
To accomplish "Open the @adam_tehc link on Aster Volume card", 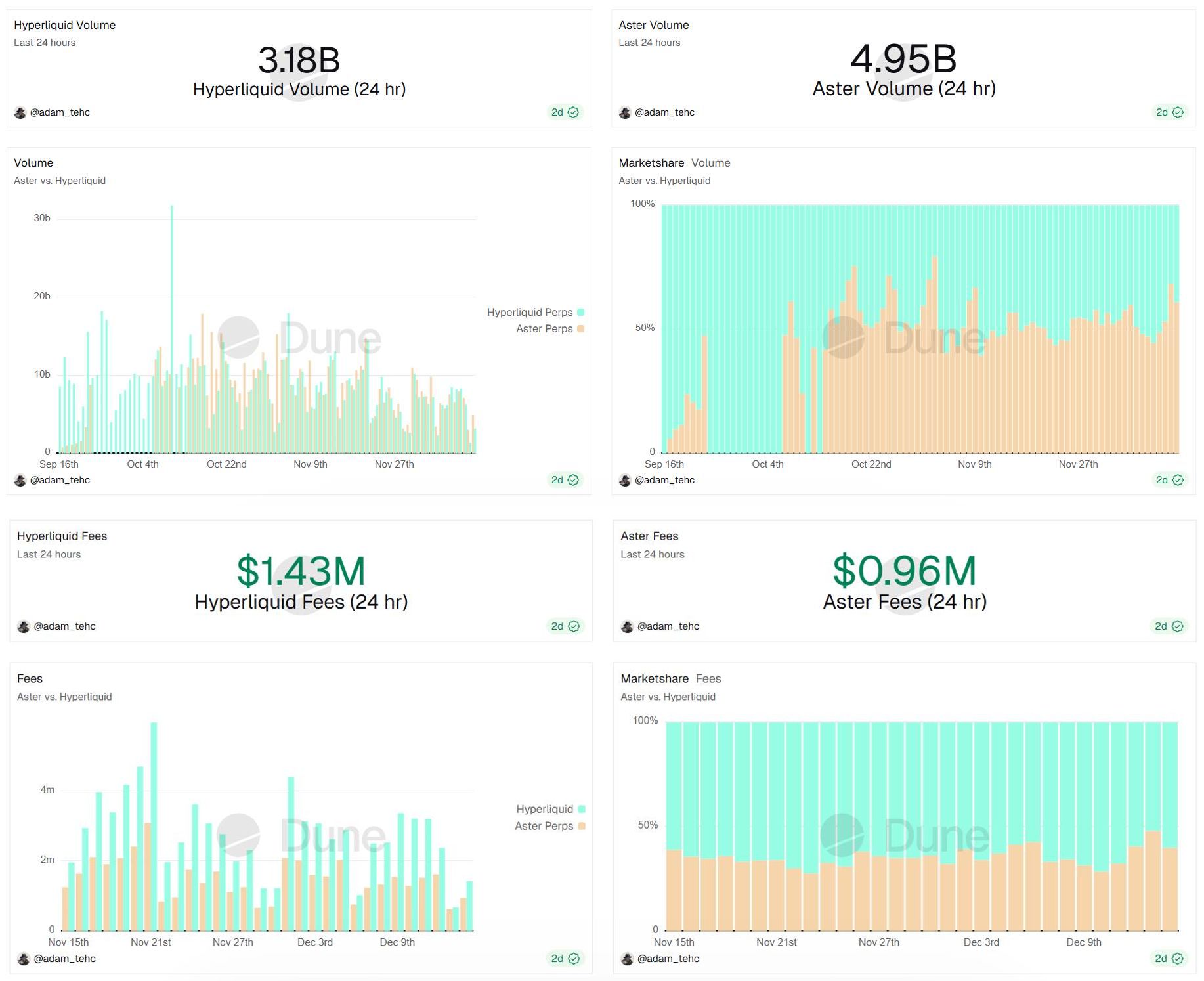I will click(664, 112).
